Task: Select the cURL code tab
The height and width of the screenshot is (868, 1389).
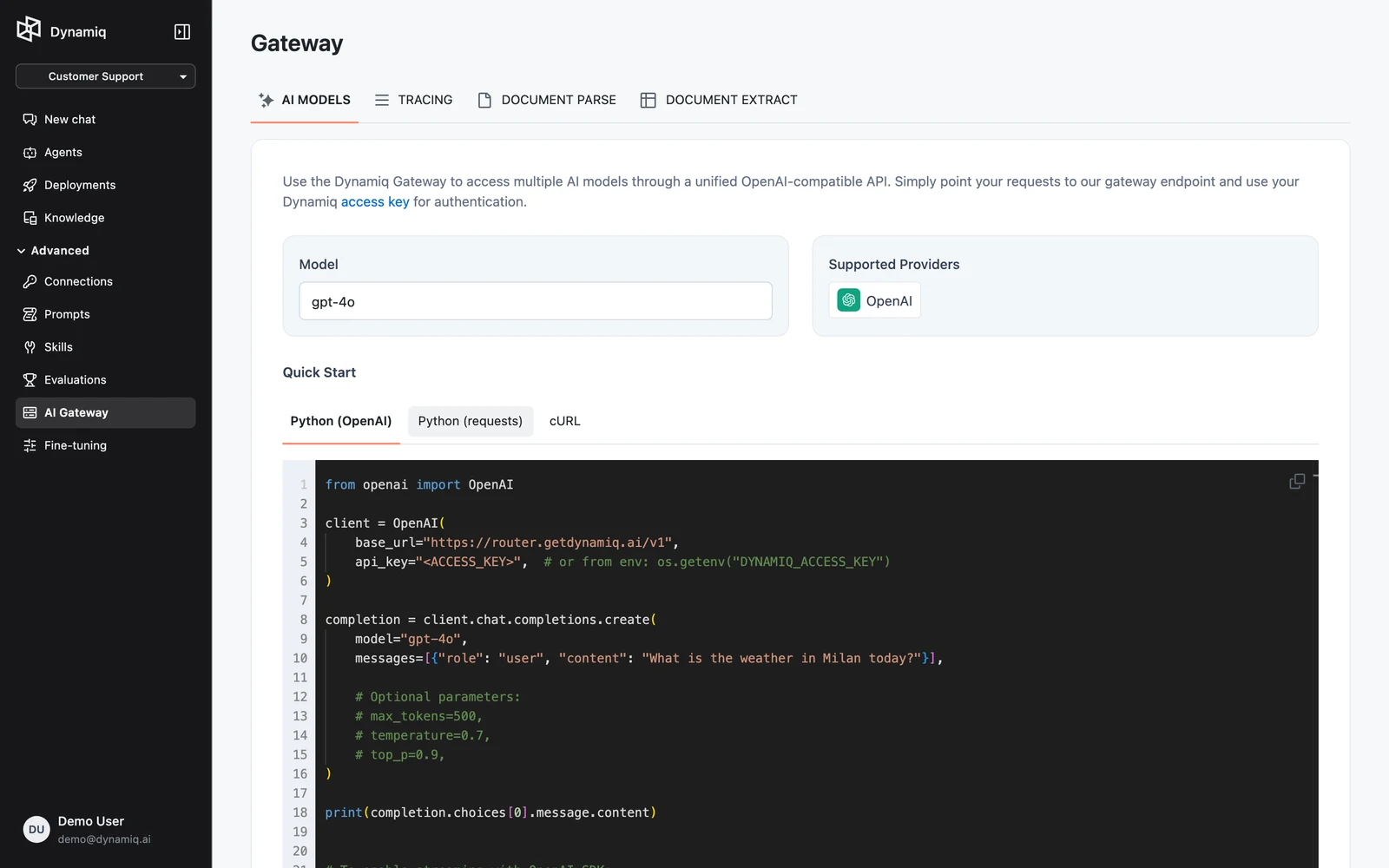Action: tap(565, 421)
